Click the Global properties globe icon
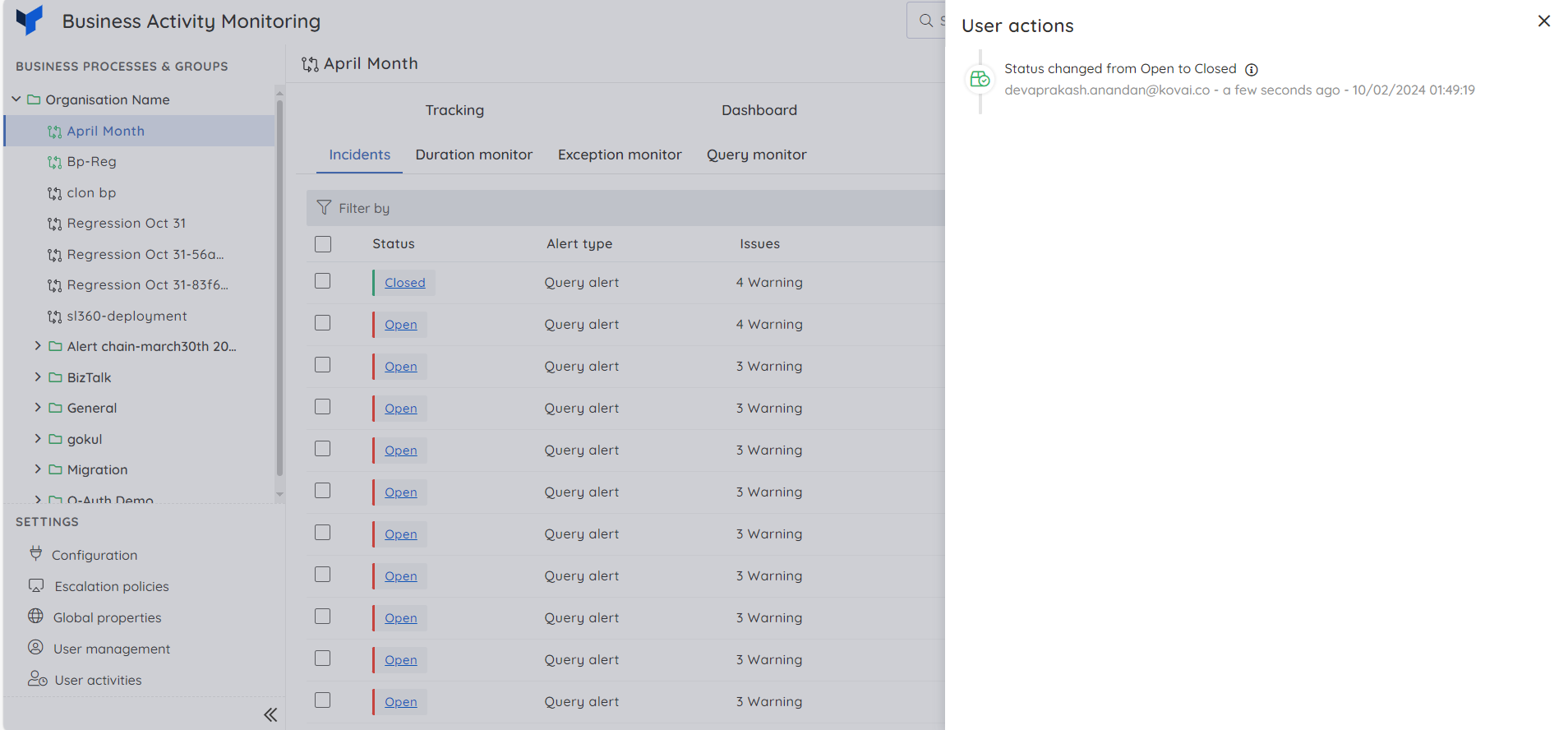This screenshot has height=730, width=1568. (35, 616)
